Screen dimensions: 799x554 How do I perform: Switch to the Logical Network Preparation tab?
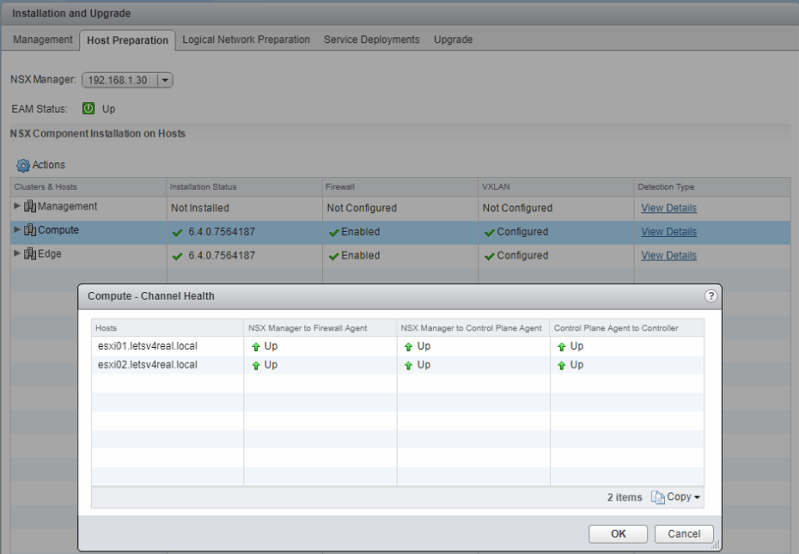(x=246, y=40)
